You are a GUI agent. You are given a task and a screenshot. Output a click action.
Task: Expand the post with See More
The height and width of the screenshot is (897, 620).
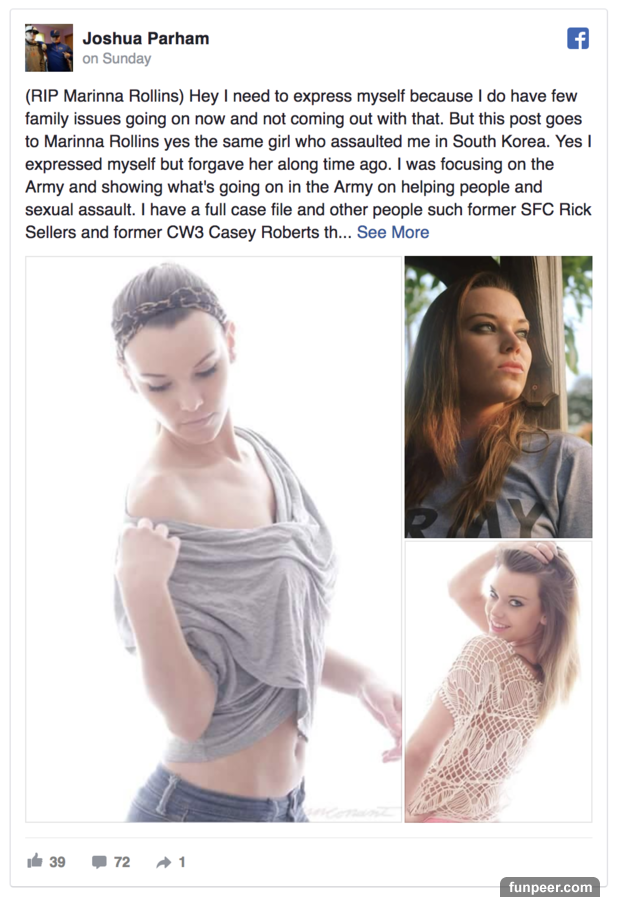click(393, 232)
